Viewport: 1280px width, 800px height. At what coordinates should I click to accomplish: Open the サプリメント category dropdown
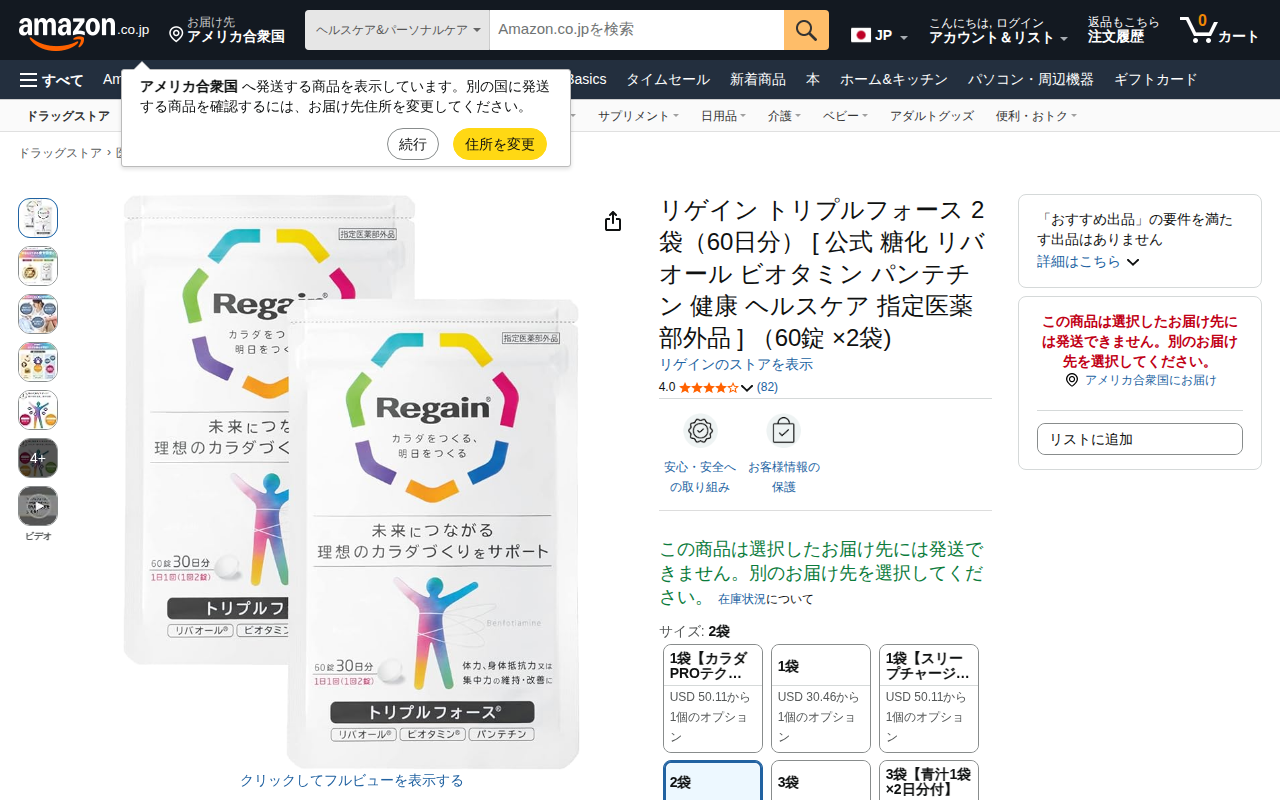click(x=638, y=116)
